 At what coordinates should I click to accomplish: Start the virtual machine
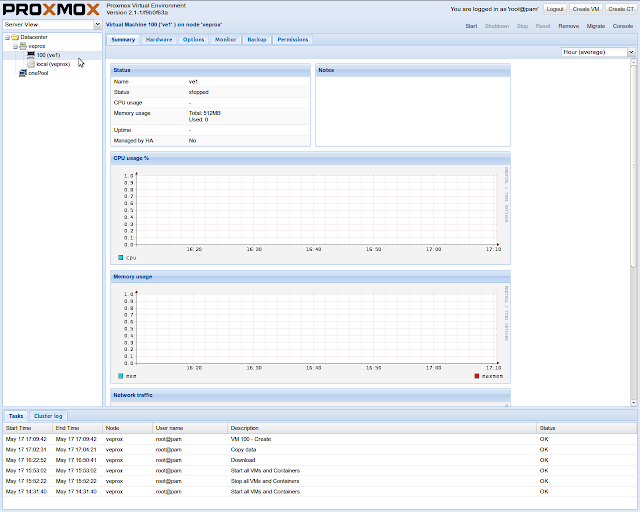click(471, 26)
